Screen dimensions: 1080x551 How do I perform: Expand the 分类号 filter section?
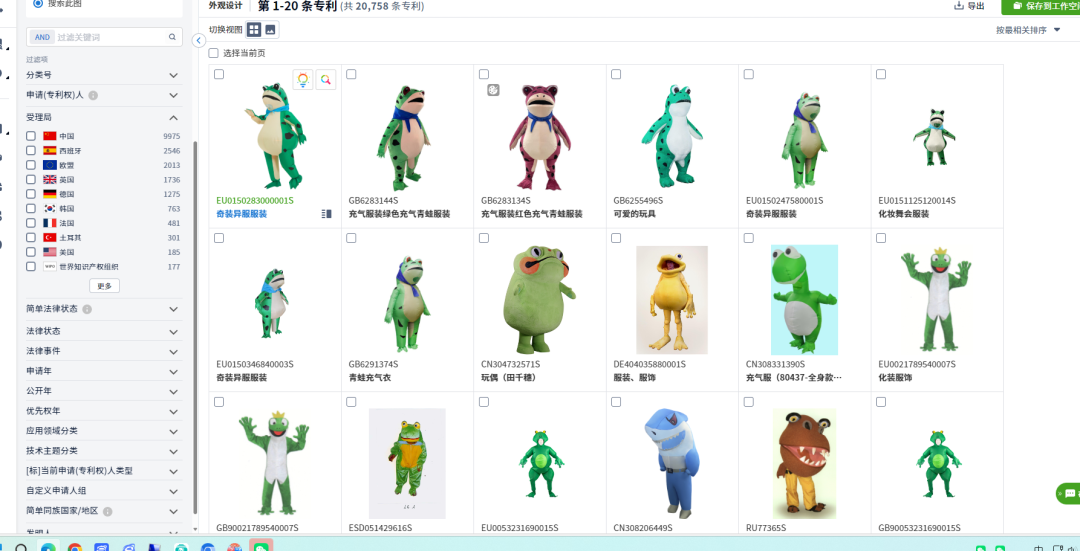(x=174, y=75)
